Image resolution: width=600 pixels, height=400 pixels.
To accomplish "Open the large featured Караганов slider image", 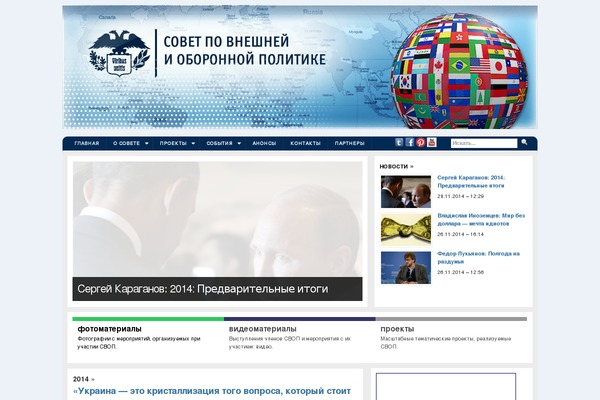I will coord(217,219).
